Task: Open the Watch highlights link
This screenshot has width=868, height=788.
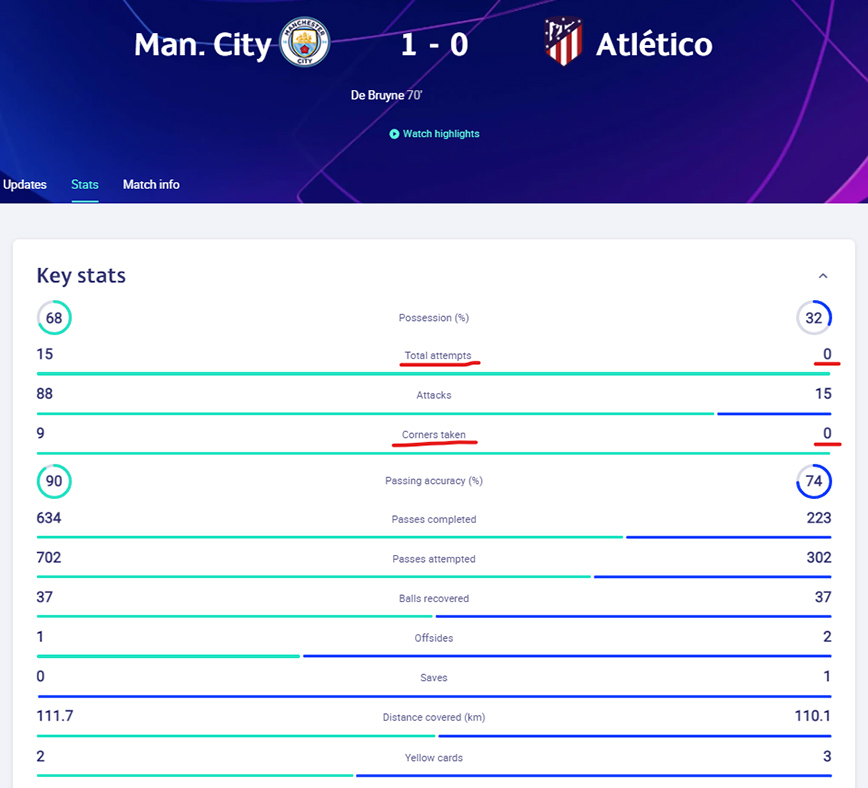Action: (x=441, y=134)
